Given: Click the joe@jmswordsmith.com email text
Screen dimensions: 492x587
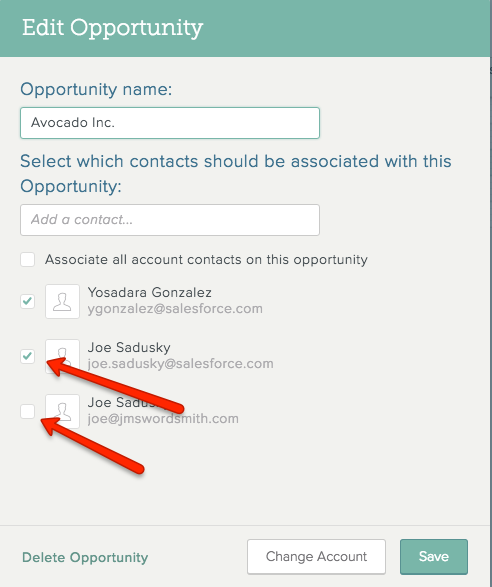Looking at the screenshot, I should point(163,419).
